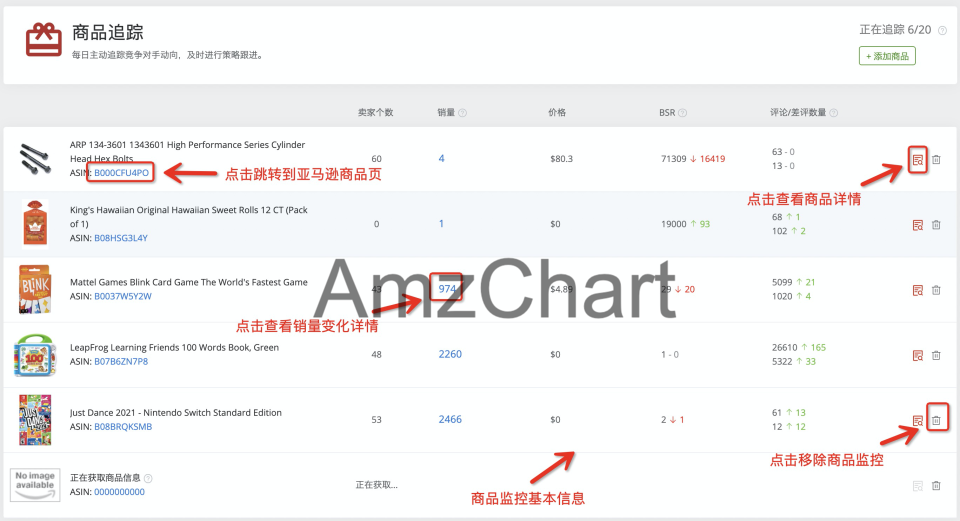Open LeapFrog 100 Words Book details
This screenshot has width=960, height=521.
coord(917,355)
